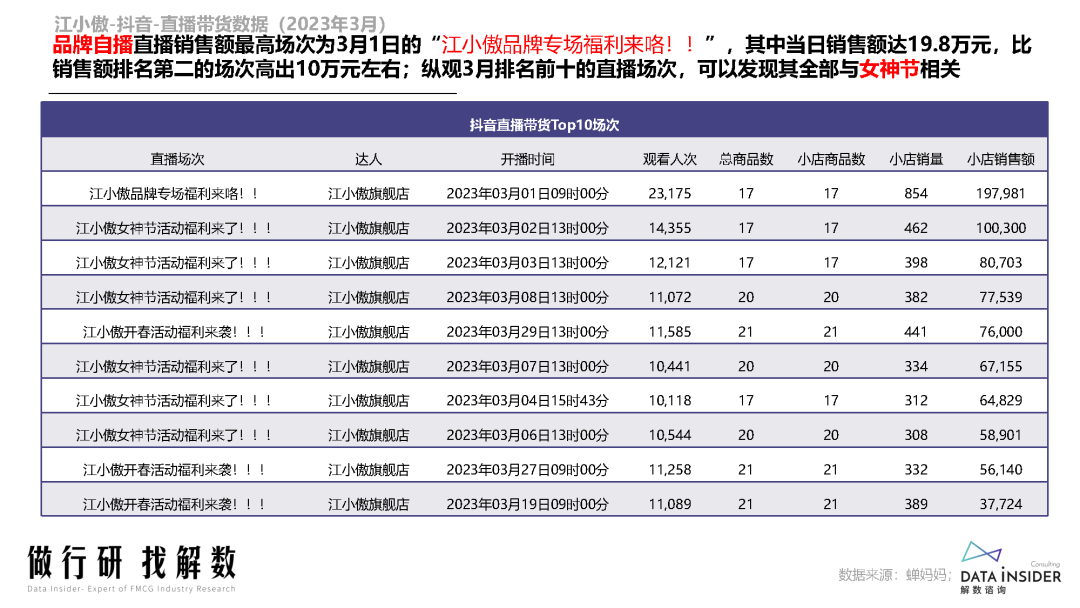Click viewer count 11,585
The image size is (1080, 608).
pyautogui.click(x=669, y=331)
